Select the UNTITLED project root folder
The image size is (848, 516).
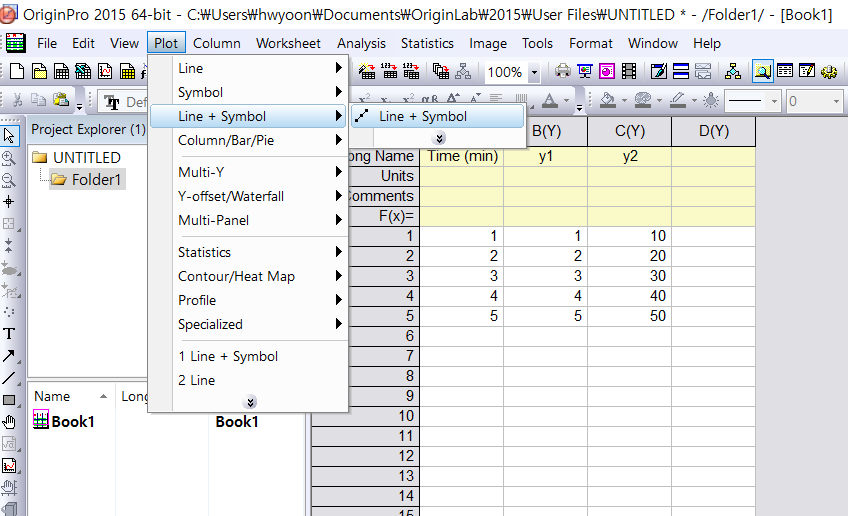point(76,157)
